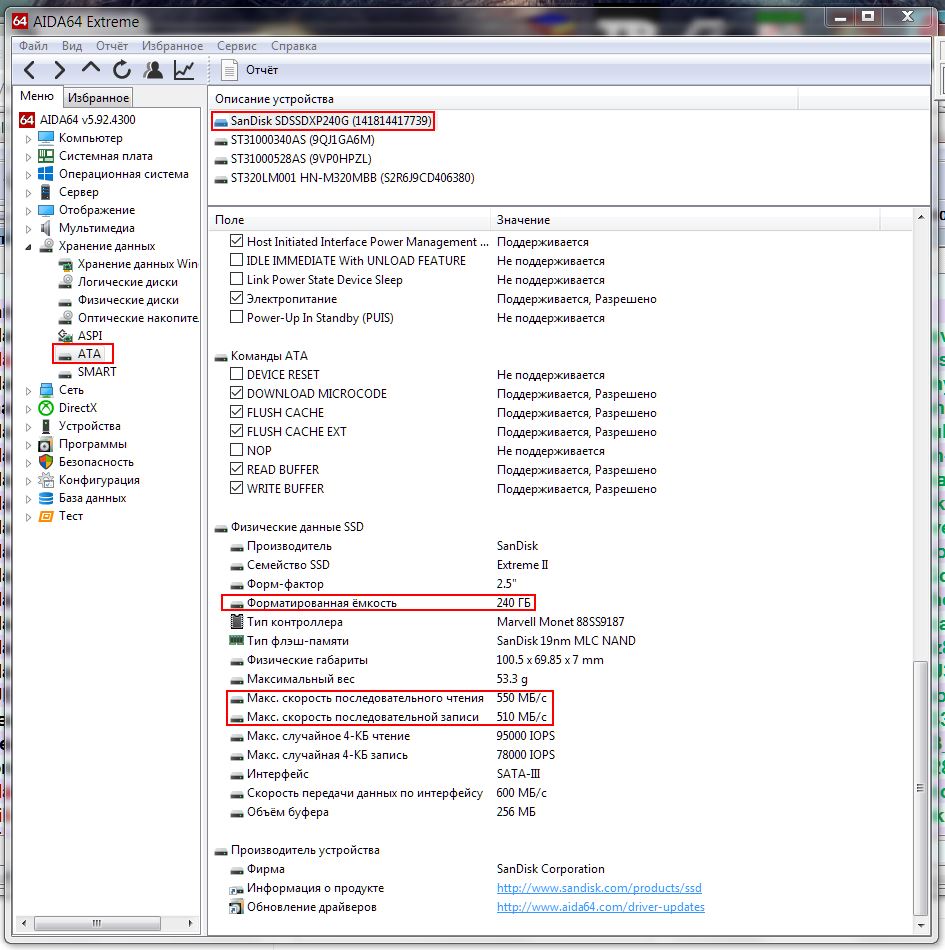This screenshot has width=945, height=950.
Task: Click the Мультимедиа speaker icon
Action: click(x=45, y=228)
